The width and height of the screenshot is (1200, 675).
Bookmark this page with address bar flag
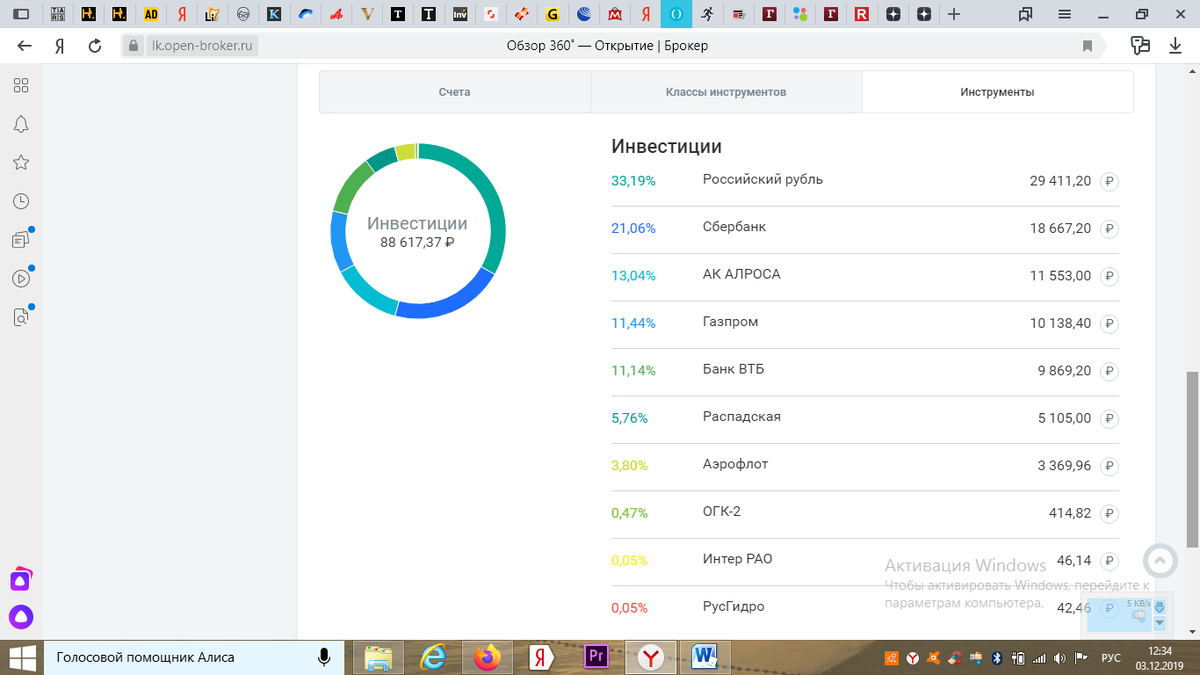[x=1087, y=46]
